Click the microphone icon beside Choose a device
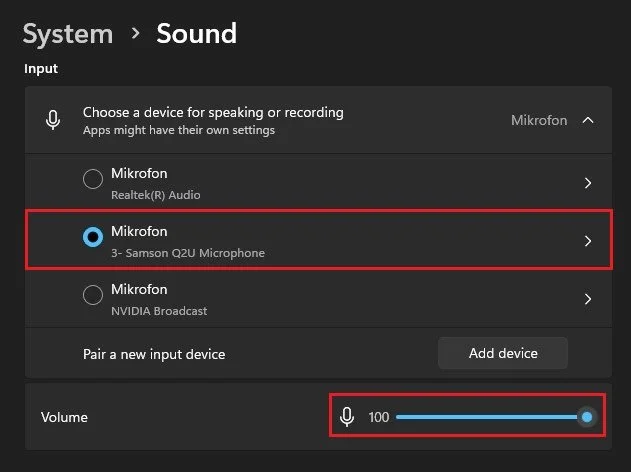This screenshot has width=631, height=472. click(x=54, y=120)
